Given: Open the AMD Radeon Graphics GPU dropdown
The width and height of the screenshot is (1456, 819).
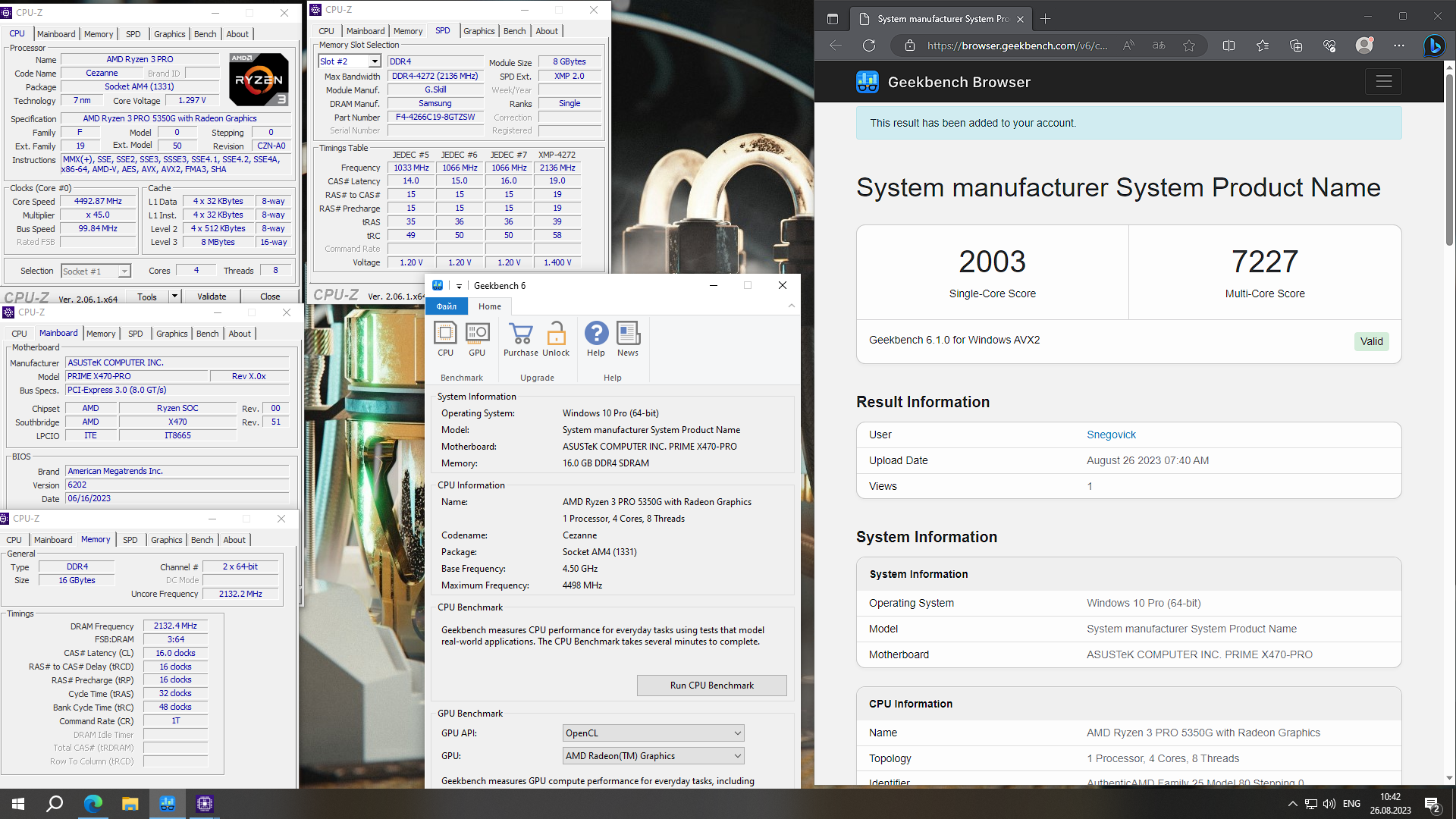Looking at the screenshot, I should pyautogui.click(x=653, y=756).
